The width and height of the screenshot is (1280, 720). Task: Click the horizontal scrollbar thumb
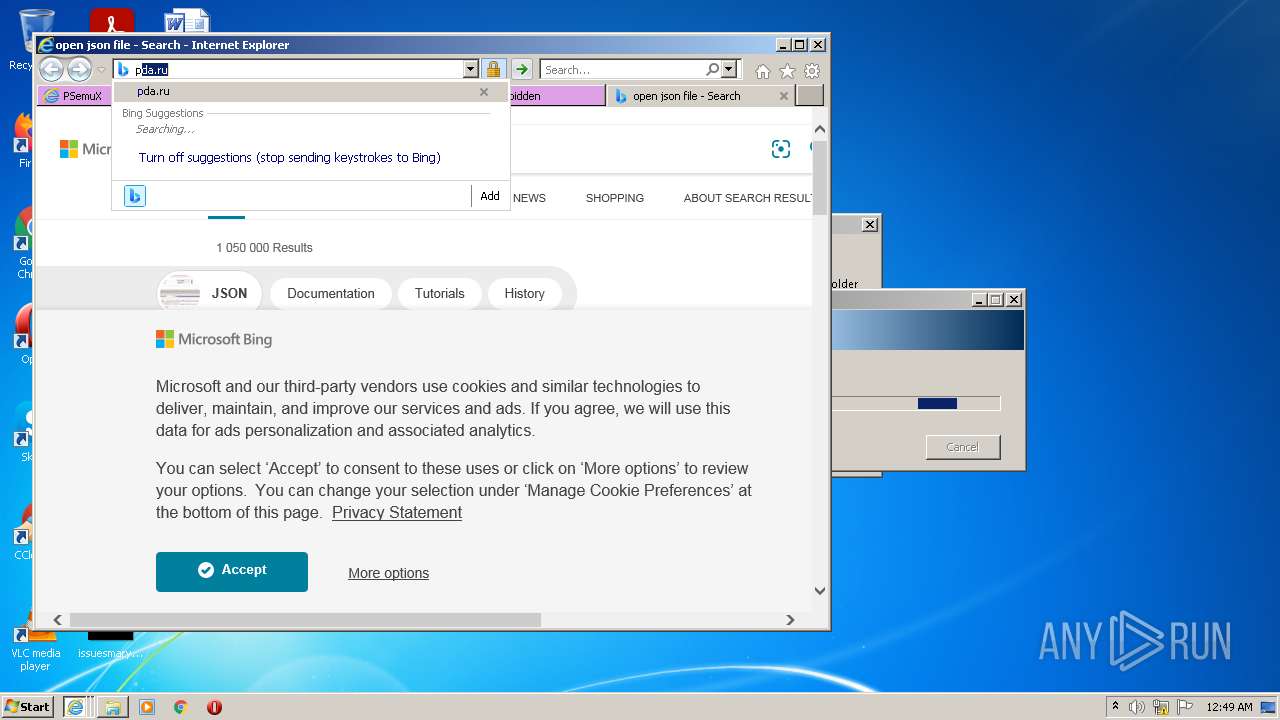pos(305,620)
